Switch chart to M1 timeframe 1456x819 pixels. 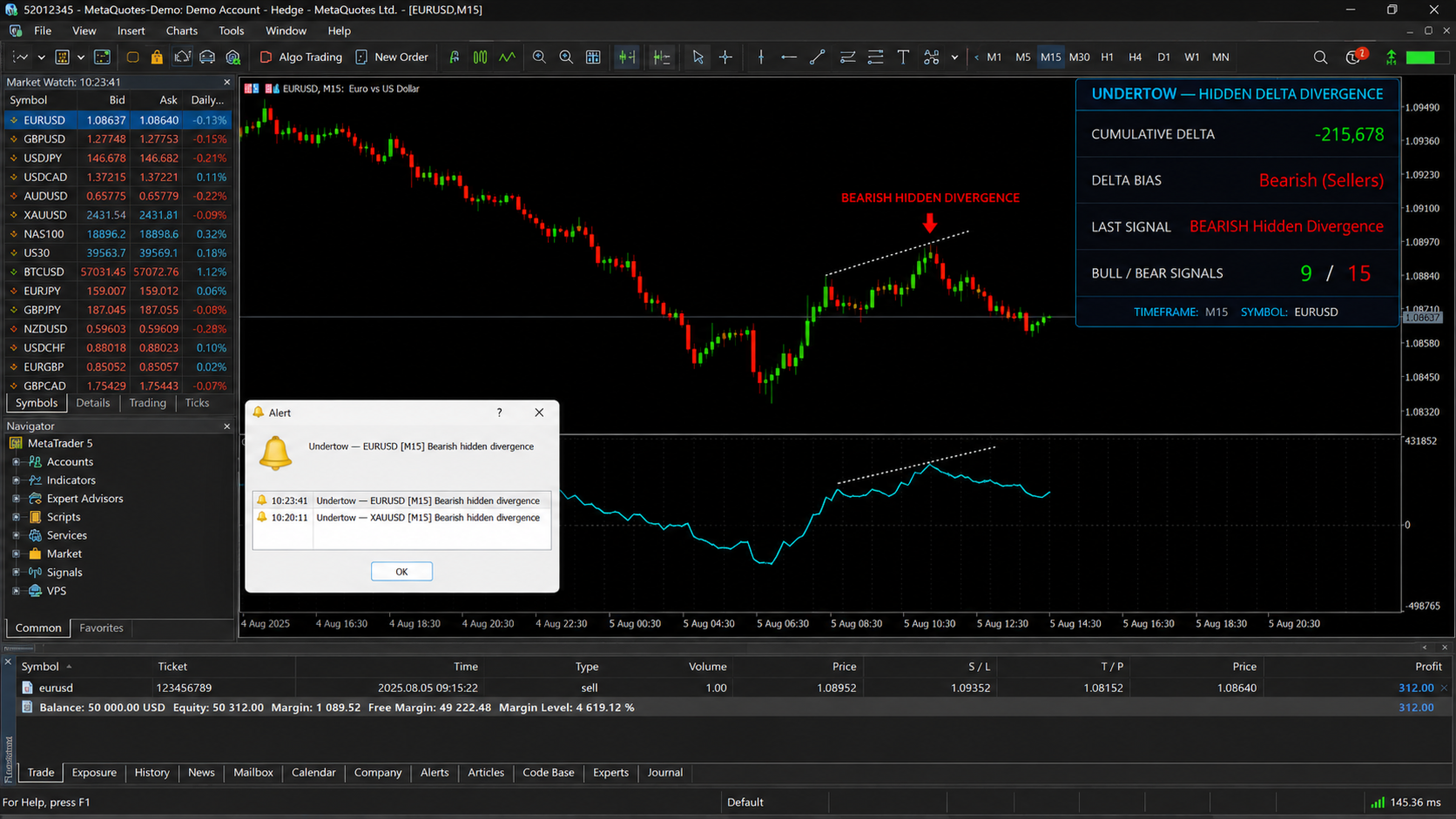[994, 57]
